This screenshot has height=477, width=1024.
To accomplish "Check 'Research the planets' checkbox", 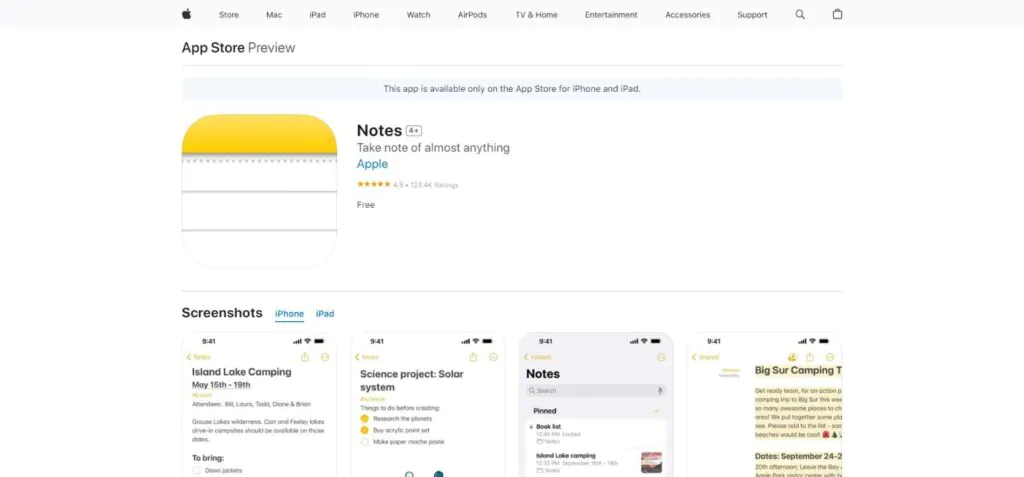I will 364,418.
